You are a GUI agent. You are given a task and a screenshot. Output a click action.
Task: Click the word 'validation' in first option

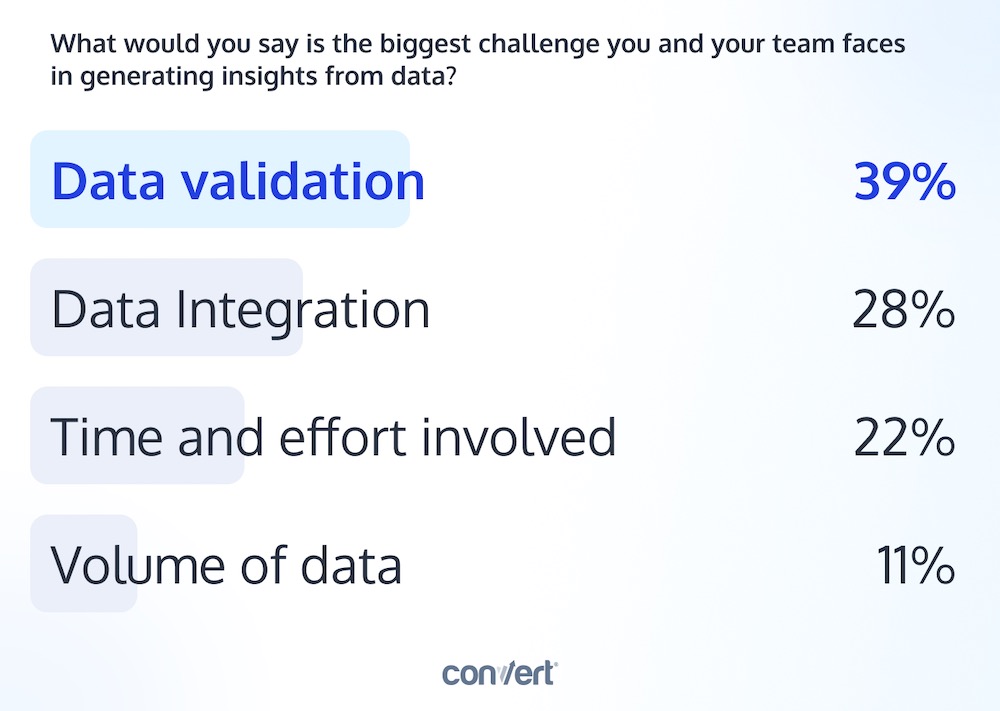(x=303, y=181)
